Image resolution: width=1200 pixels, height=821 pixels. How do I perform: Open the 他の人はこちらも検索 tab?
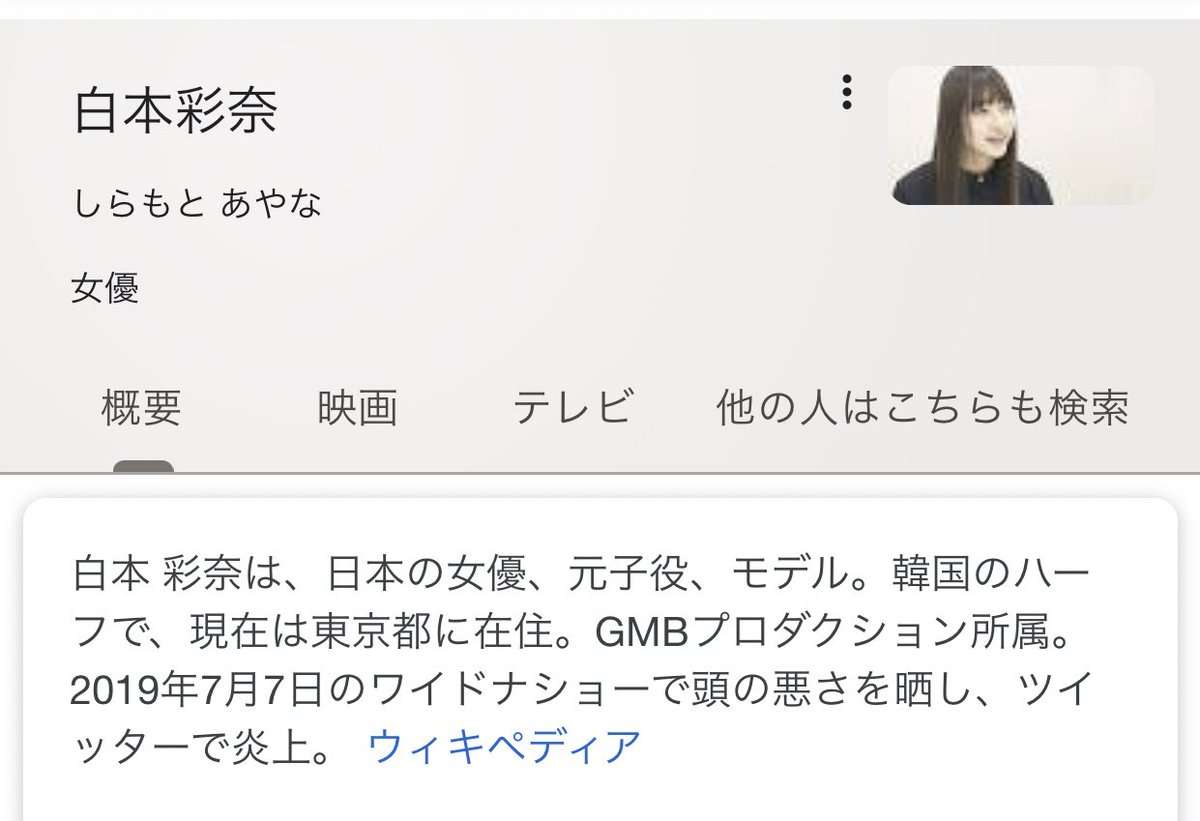click(923, 408)
